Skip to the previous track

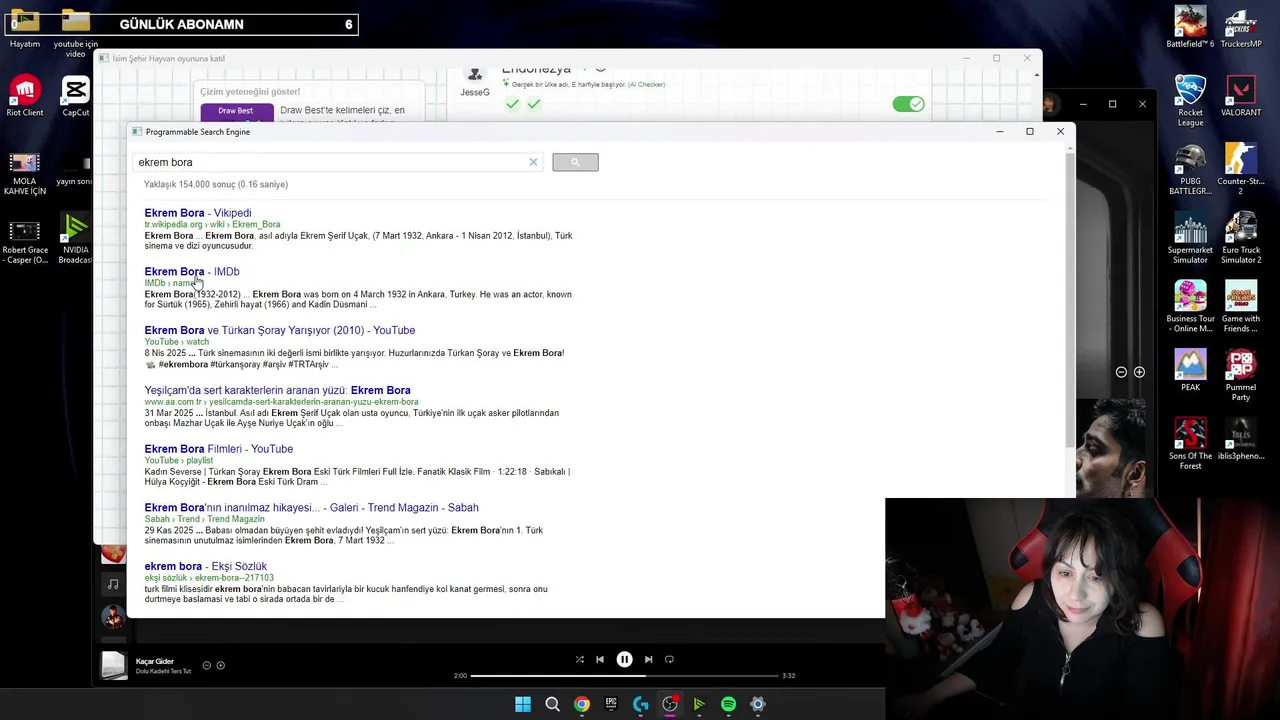[600, 659]
